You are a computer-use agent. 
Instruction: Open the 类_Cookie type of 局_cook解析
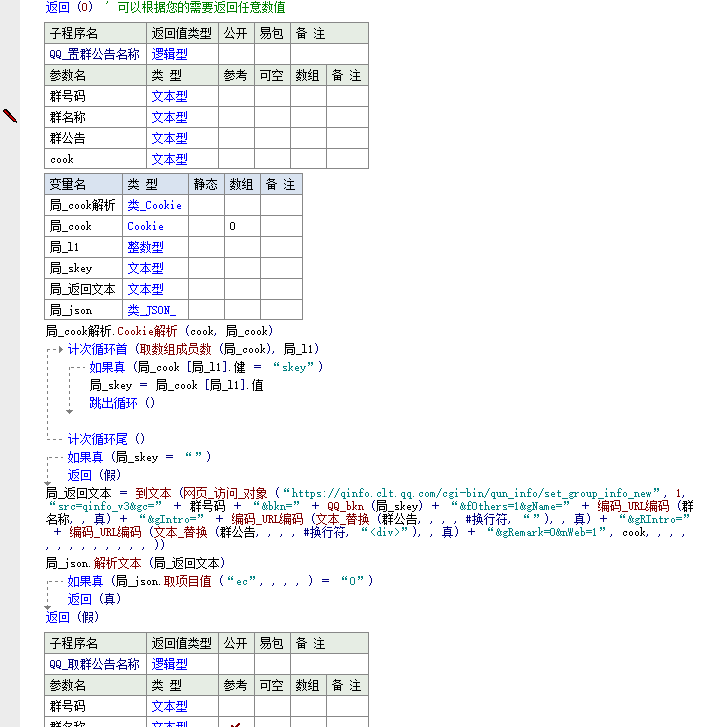154,205
